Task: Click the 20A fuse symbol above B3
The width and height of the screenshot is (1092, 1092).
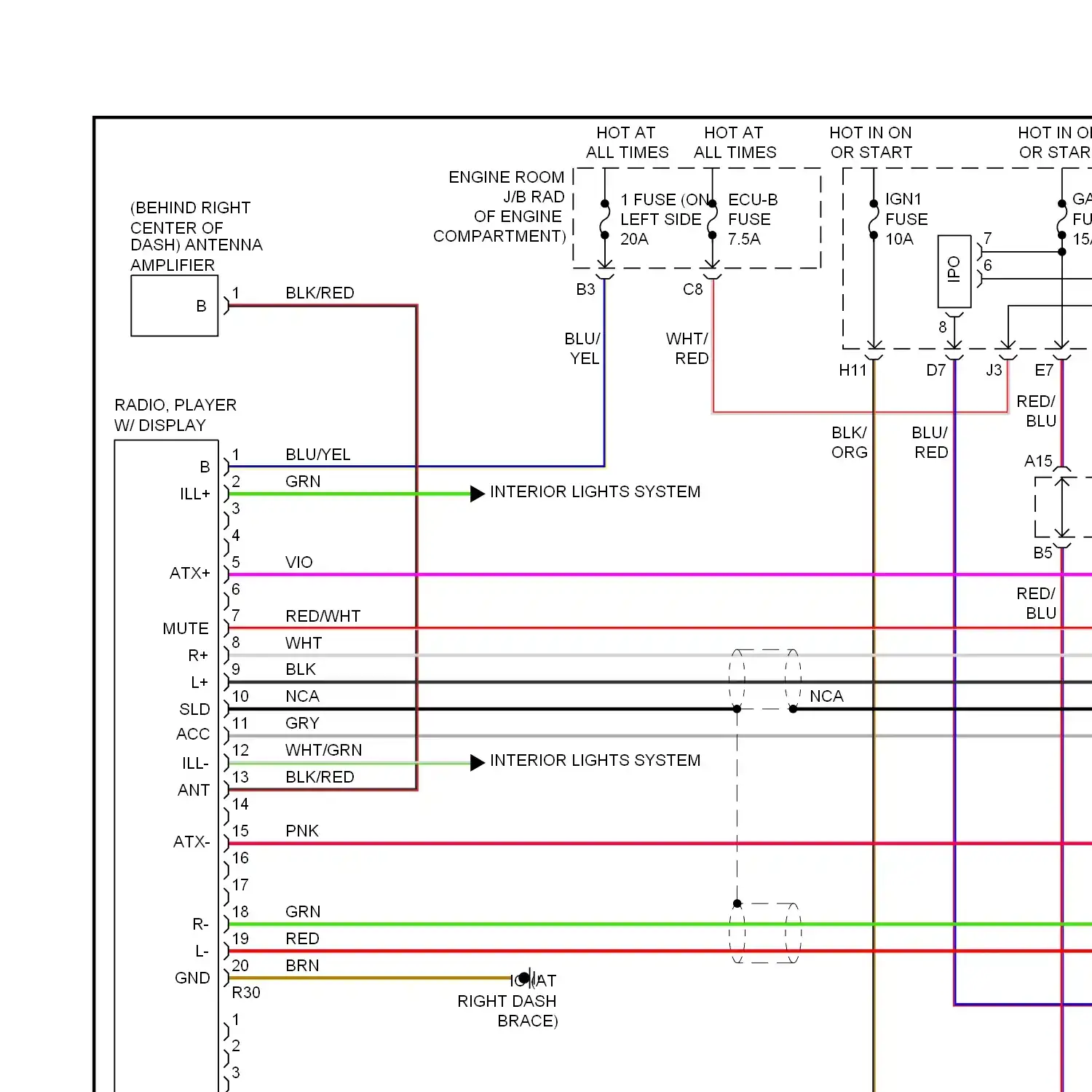Action: (604, 219)
